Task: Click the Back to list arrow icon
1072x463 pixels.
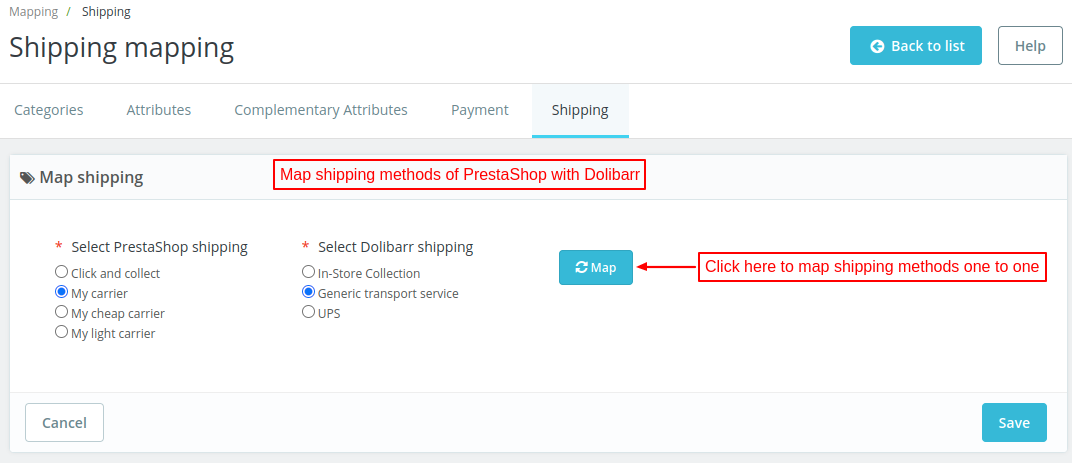Action: [877, 46]
